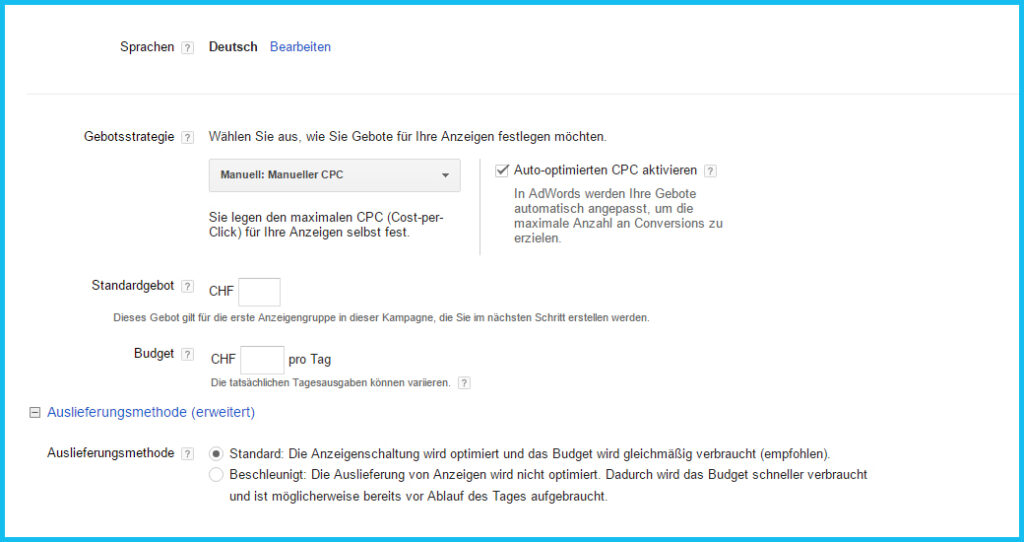Open the Manuell: Manueller CPC dropdown
Viewport: 1024px width, 542px height.
[334, 175]
